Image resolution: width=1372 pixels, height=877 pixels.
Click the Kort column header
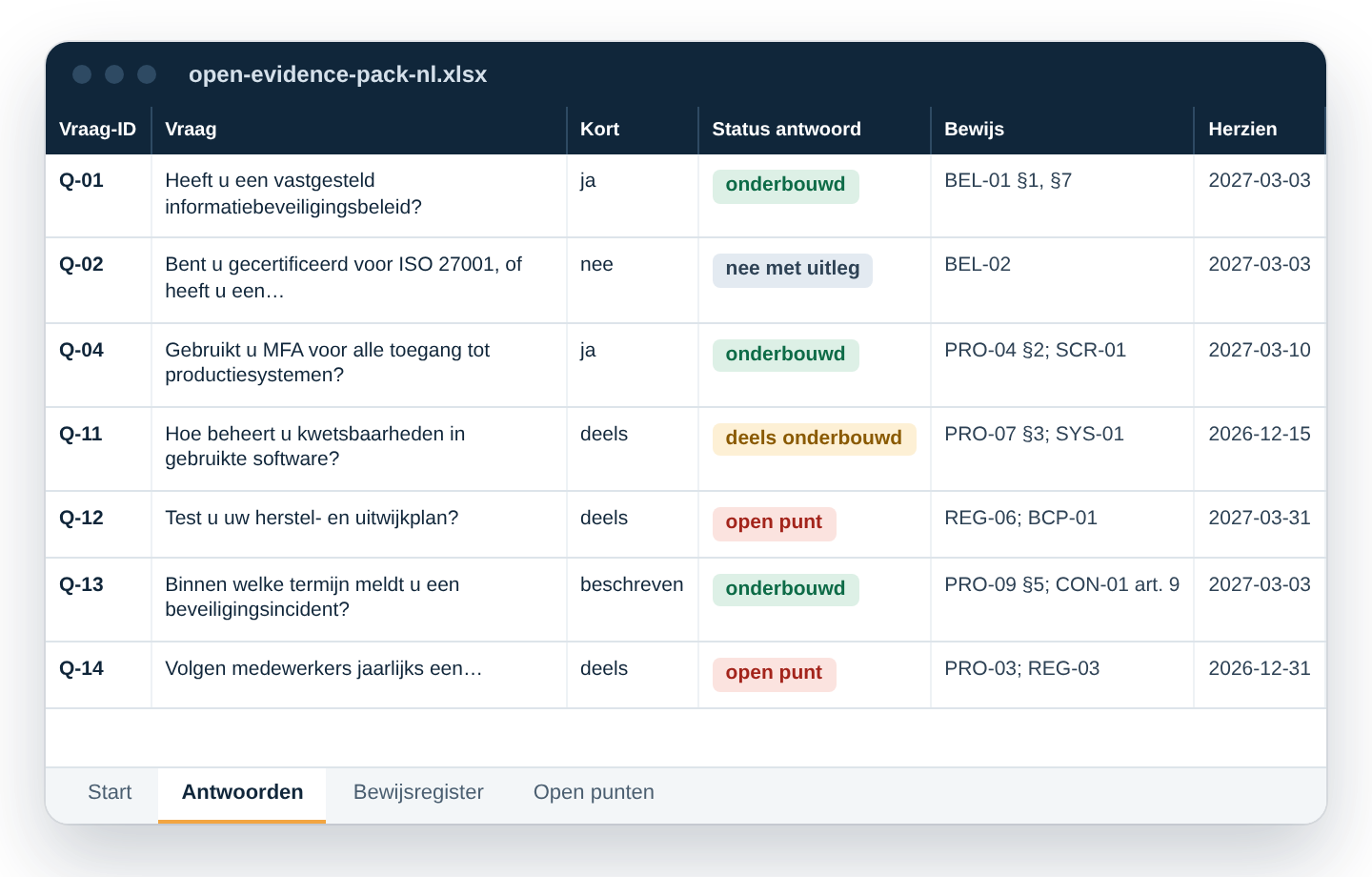point(633,130)
